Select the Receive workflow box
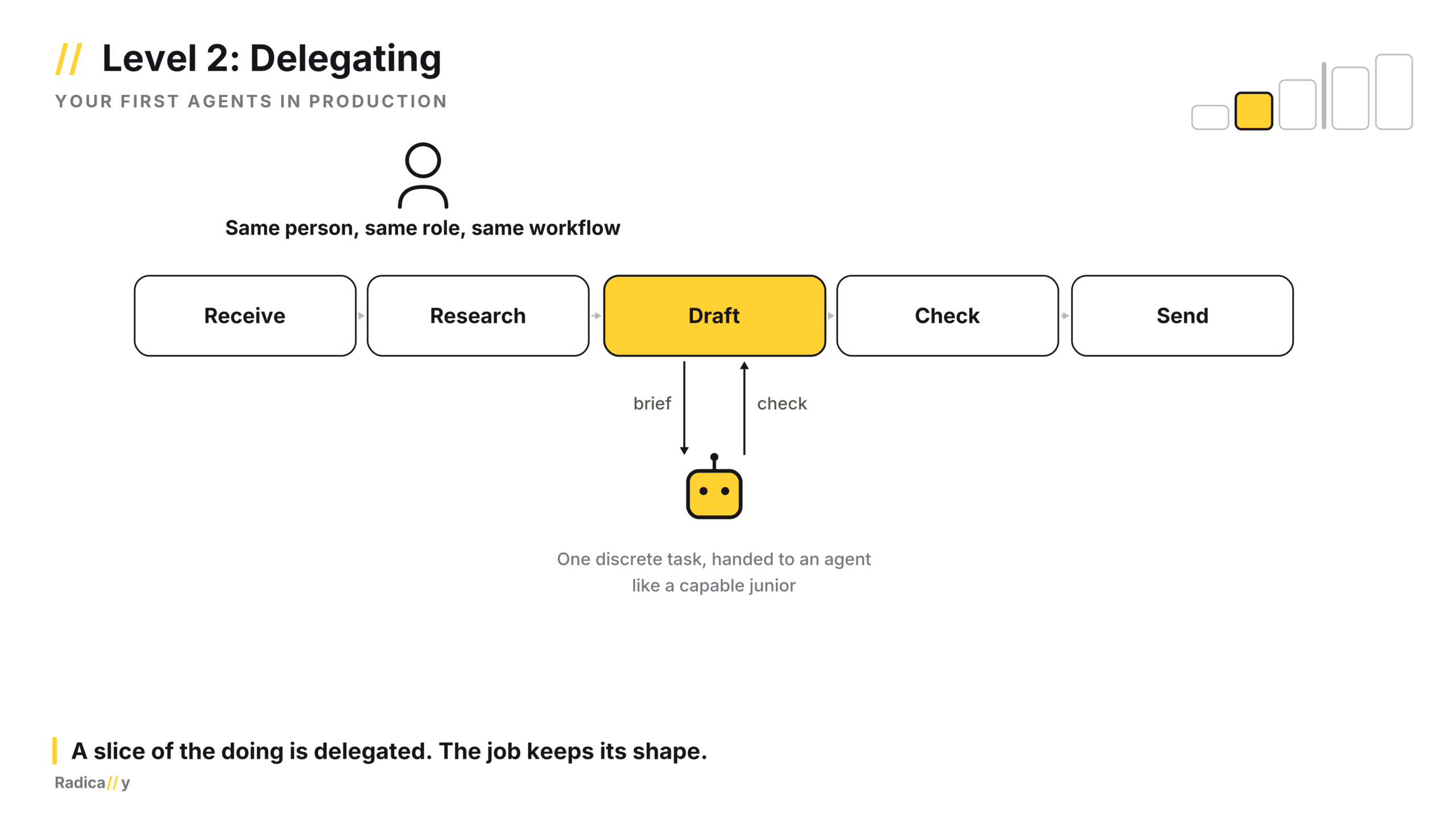The height and width of the screenshot is (819, 1456). pyautogui.click(x=245, y=316)
